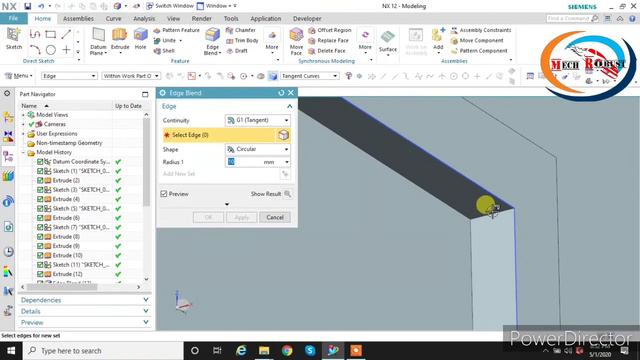Click the Save icon in title bar
The width and height of the screenshot is (640, 360).
27,6
